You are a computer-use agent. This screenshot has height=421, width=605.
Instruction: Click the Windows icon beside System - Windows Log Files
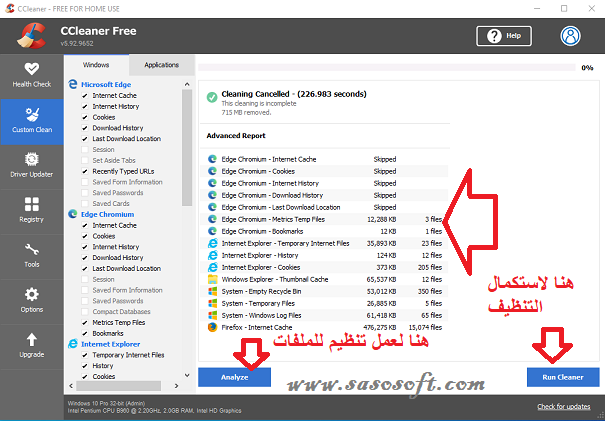[x=213, y=315]
